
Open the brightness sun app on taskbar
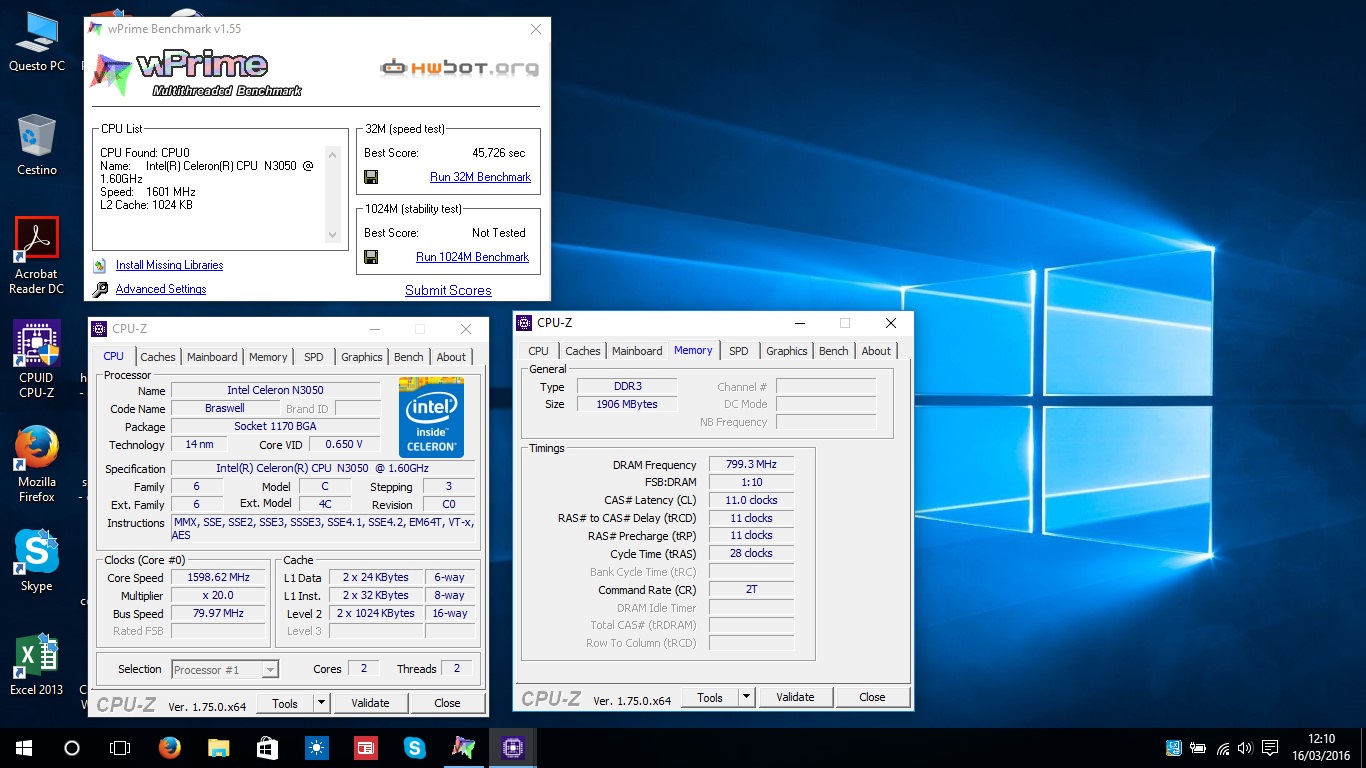[316, 747]
